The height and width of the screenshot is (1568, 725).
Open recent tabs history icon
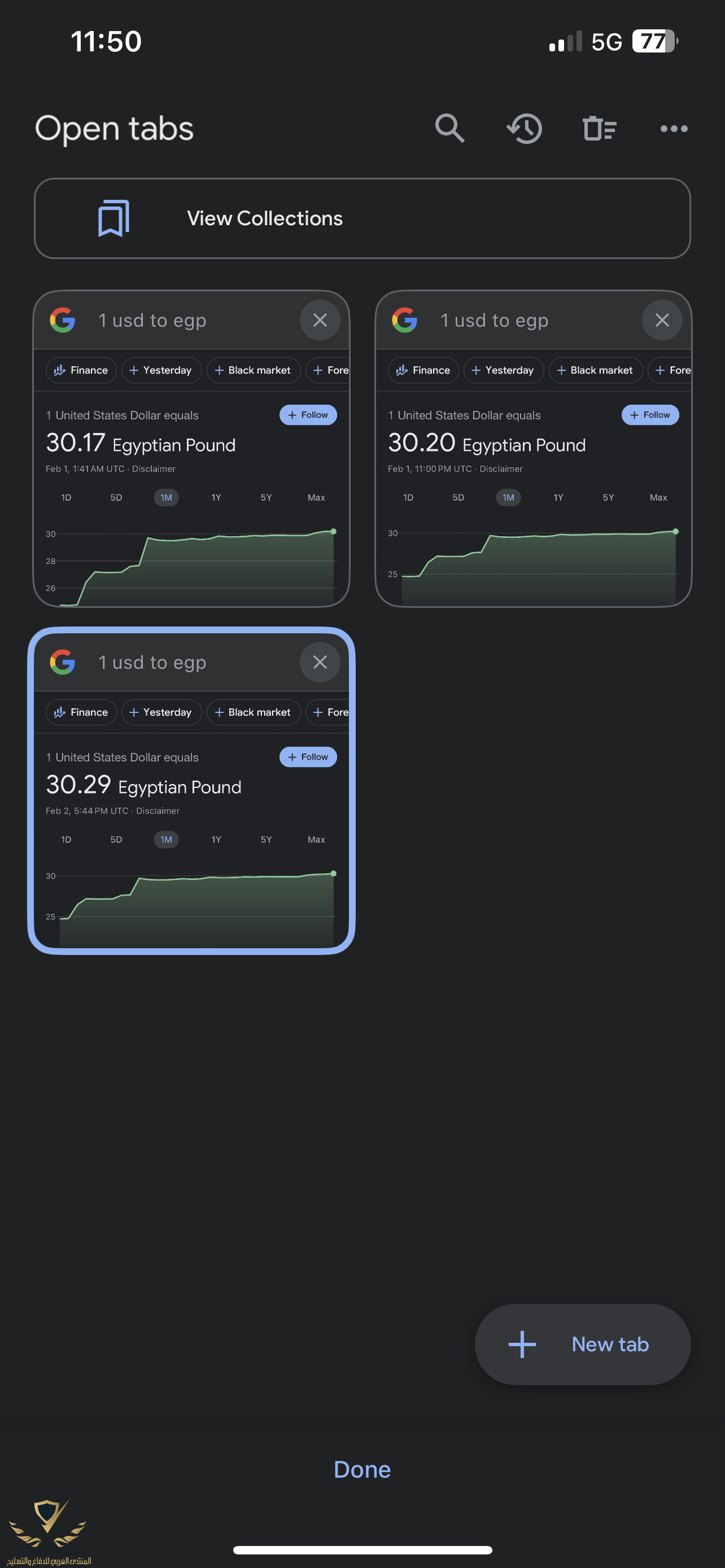[525, 129]
